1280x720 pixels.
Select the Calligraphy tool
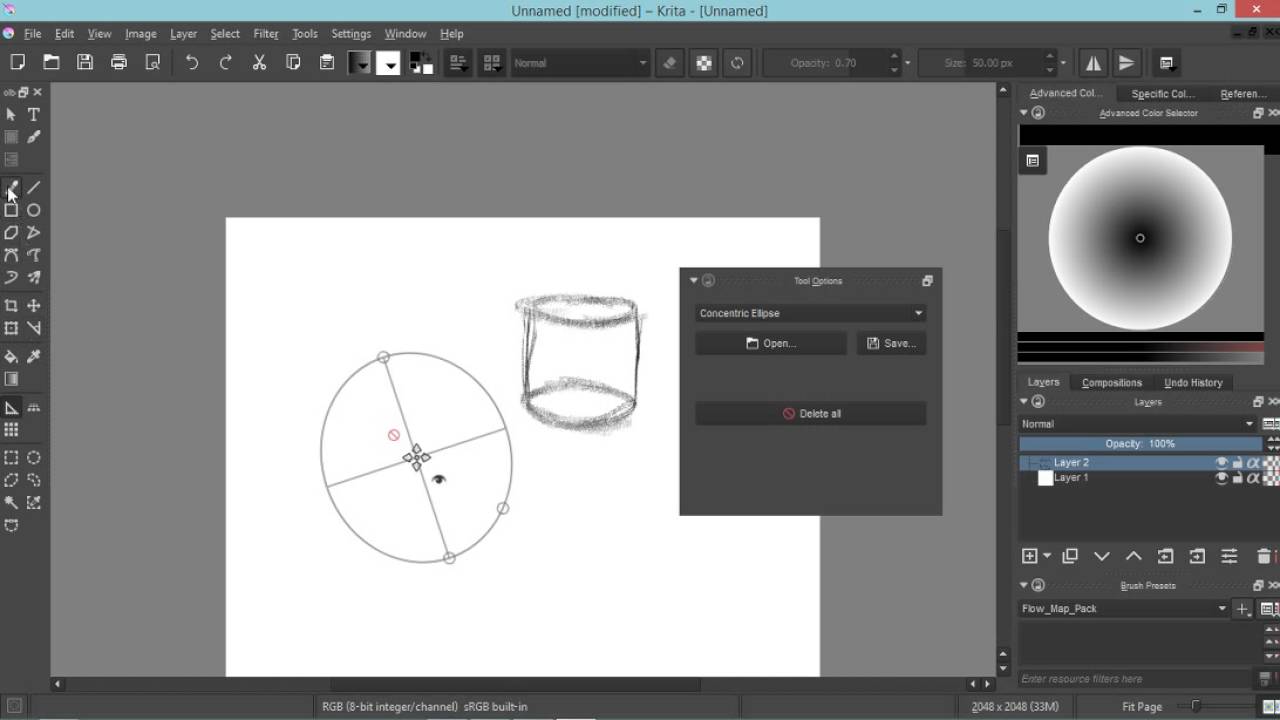33,137
